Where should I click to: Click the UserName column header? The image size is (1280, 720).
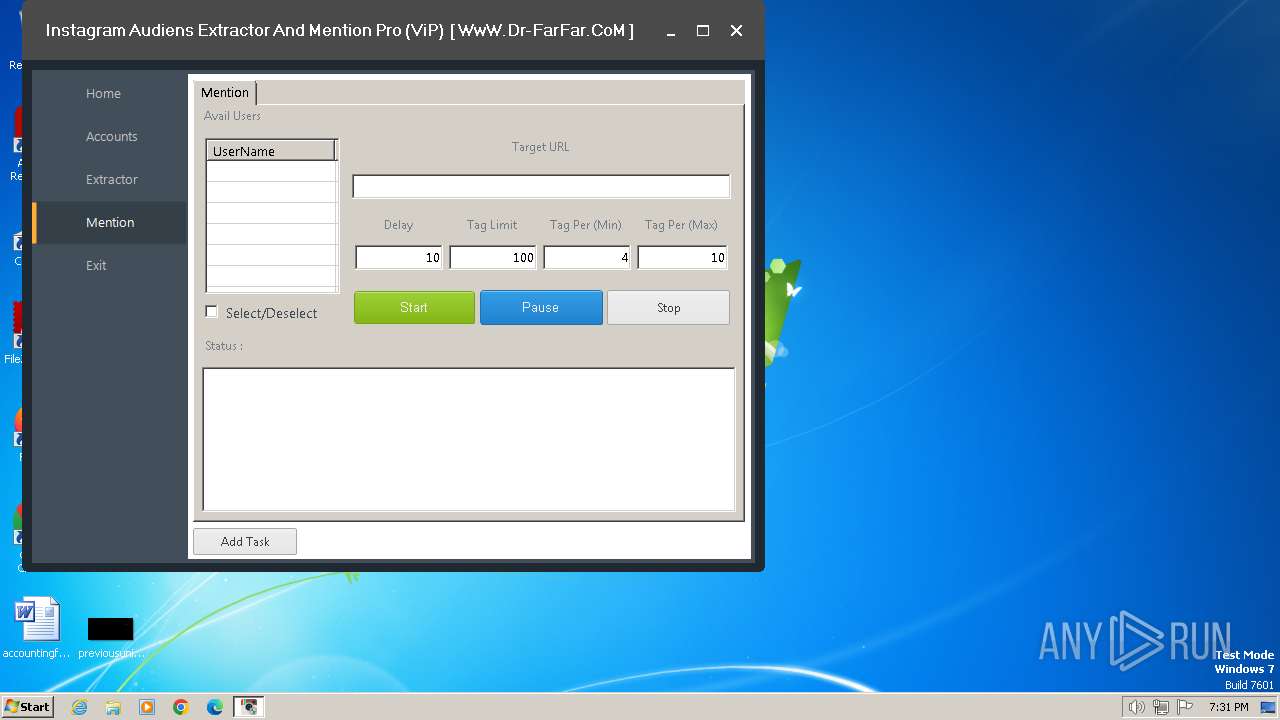point(271,151)
